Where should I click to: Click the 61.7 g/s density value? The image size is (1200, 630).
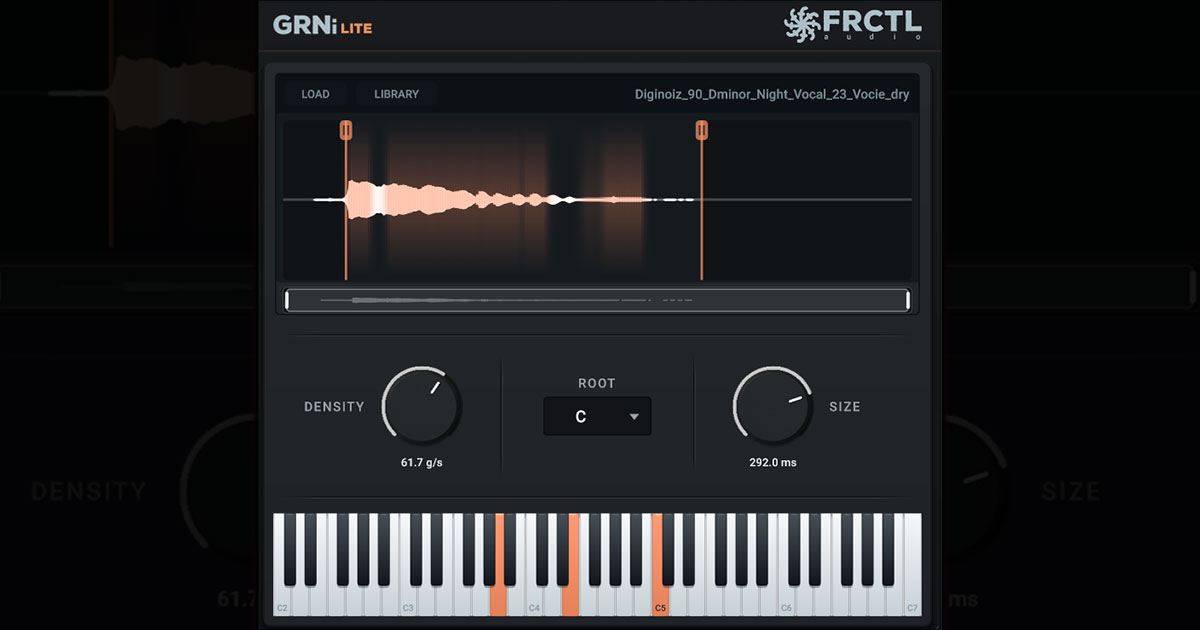click(x=422, y=463)
